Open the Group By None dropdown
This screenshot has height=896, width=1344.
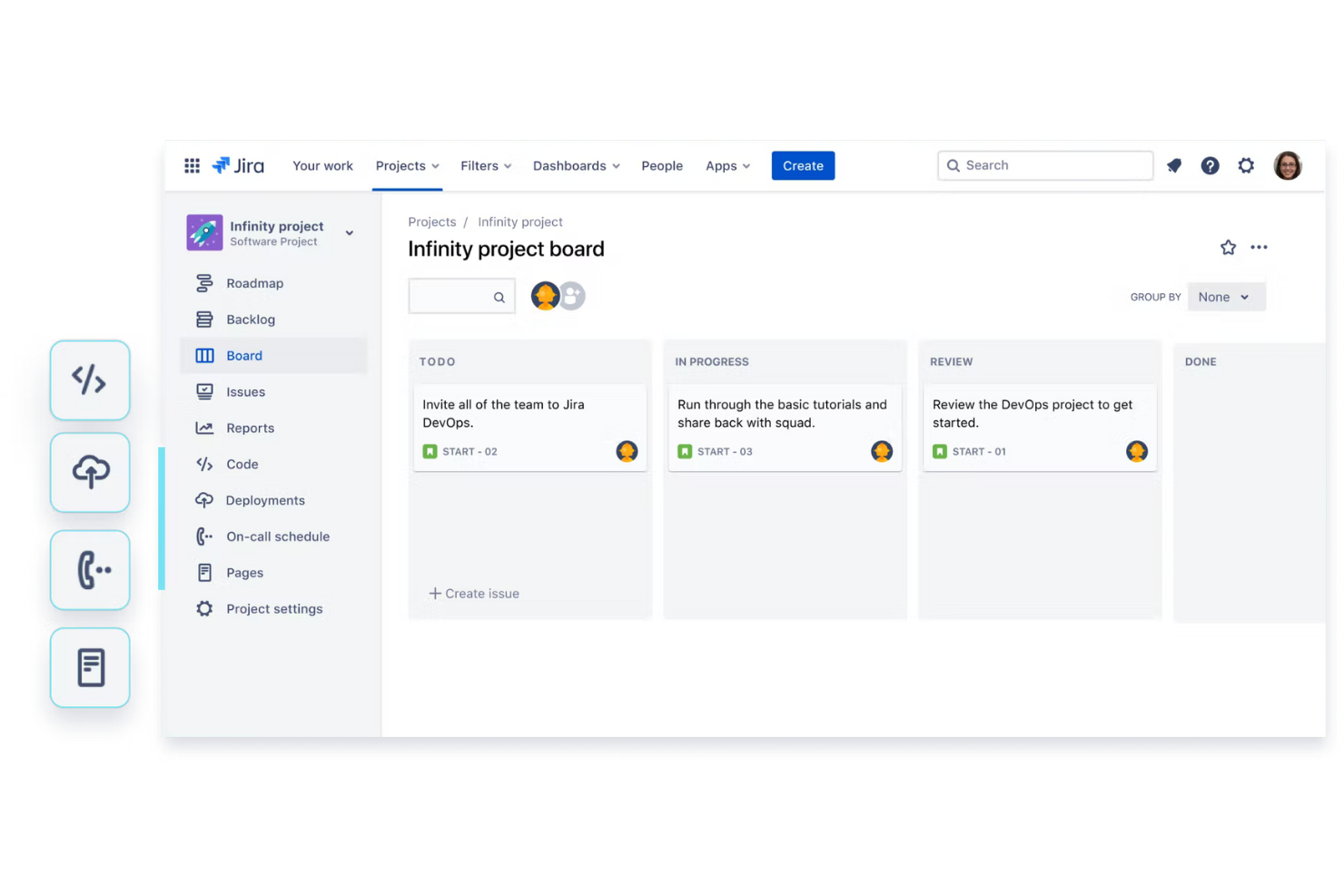coord(1226,296)
